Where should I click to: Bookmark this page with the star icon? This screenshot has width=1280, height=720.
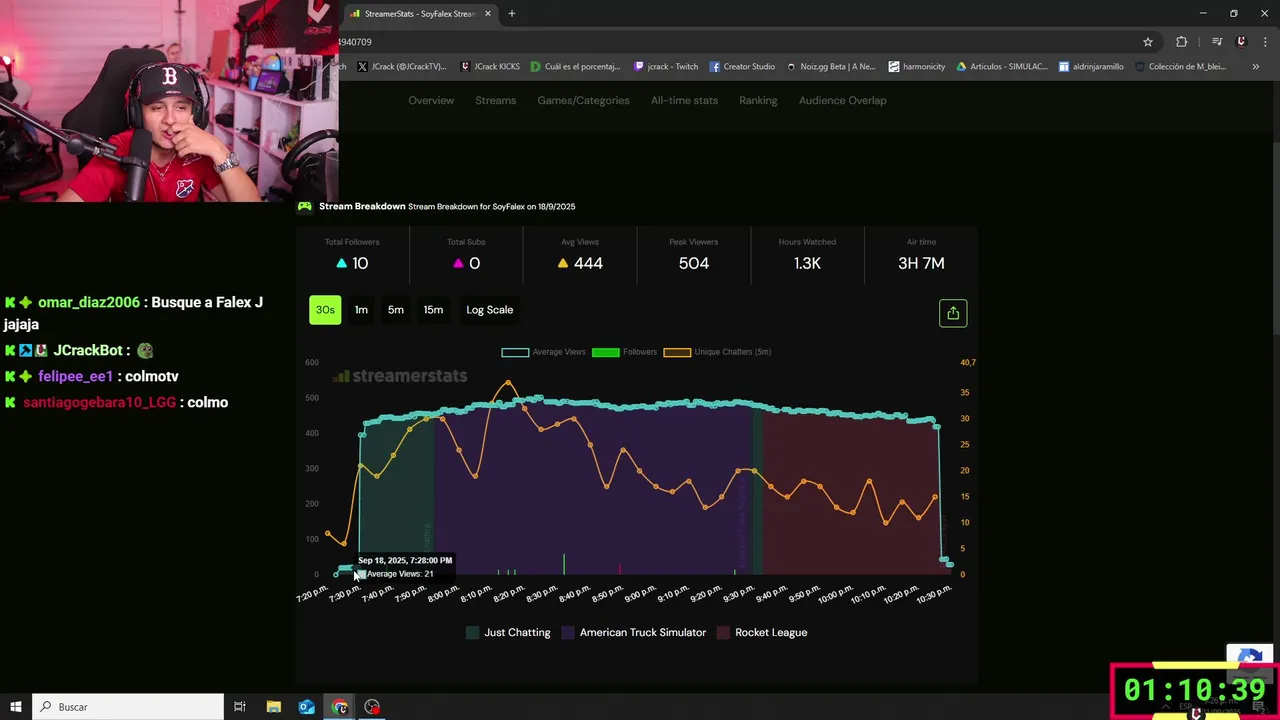1148,42
